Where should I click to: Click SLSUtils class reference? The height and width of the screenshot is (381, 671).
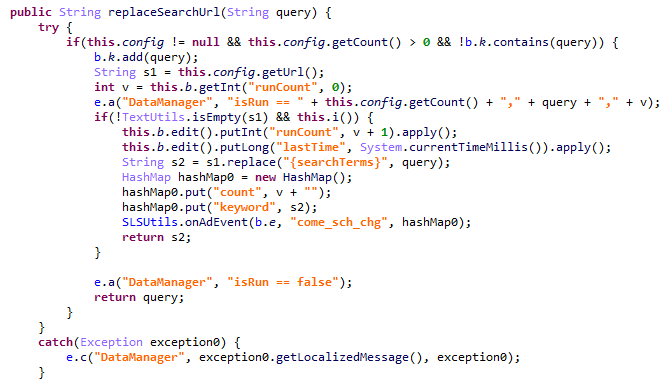(x=150, y=222)
